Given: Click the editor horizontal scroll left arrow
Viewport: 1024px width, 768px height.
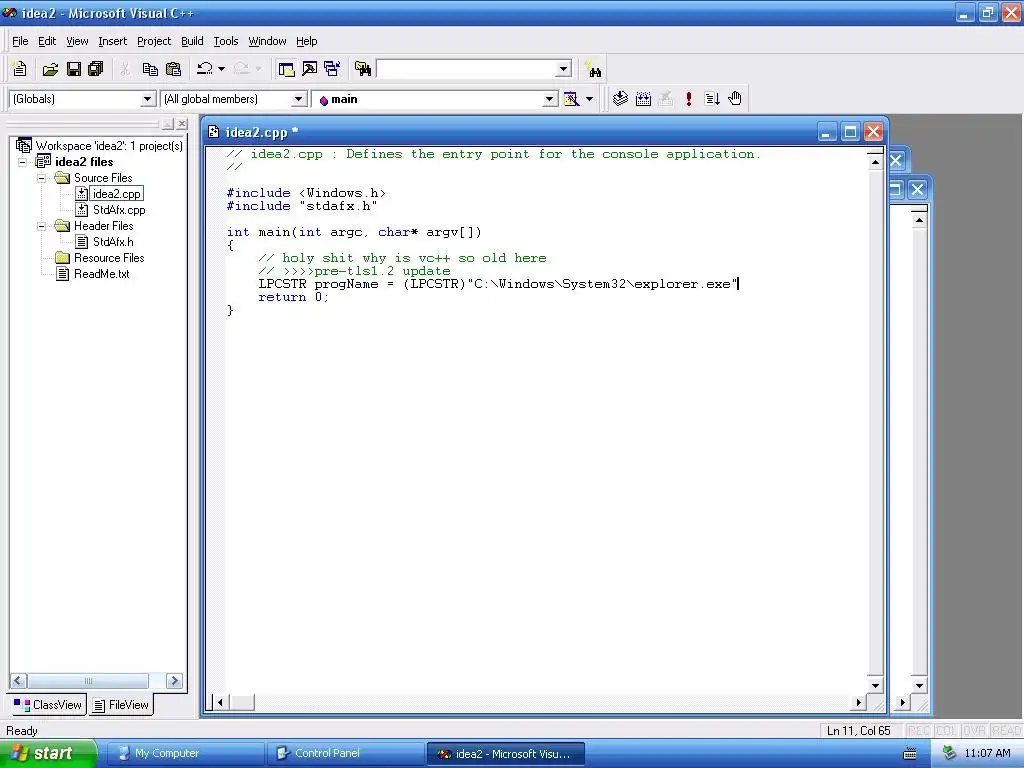Looking at the screenshot, I should pyautogui.click(x=220, y=703).
